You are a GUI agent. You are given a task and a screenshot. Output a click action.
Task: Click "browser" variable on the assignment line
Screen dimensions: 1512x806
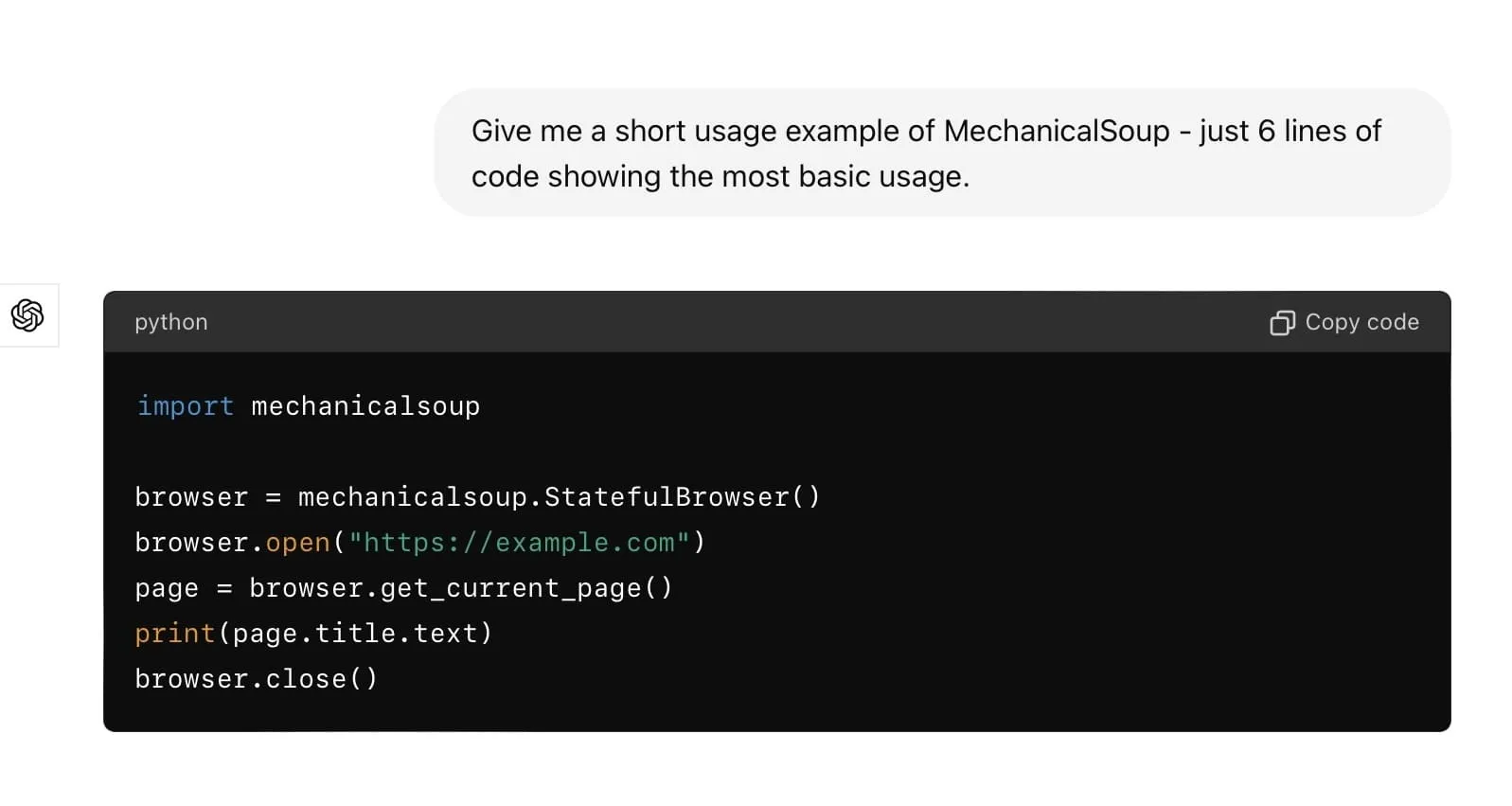click(x=191, y=497)
